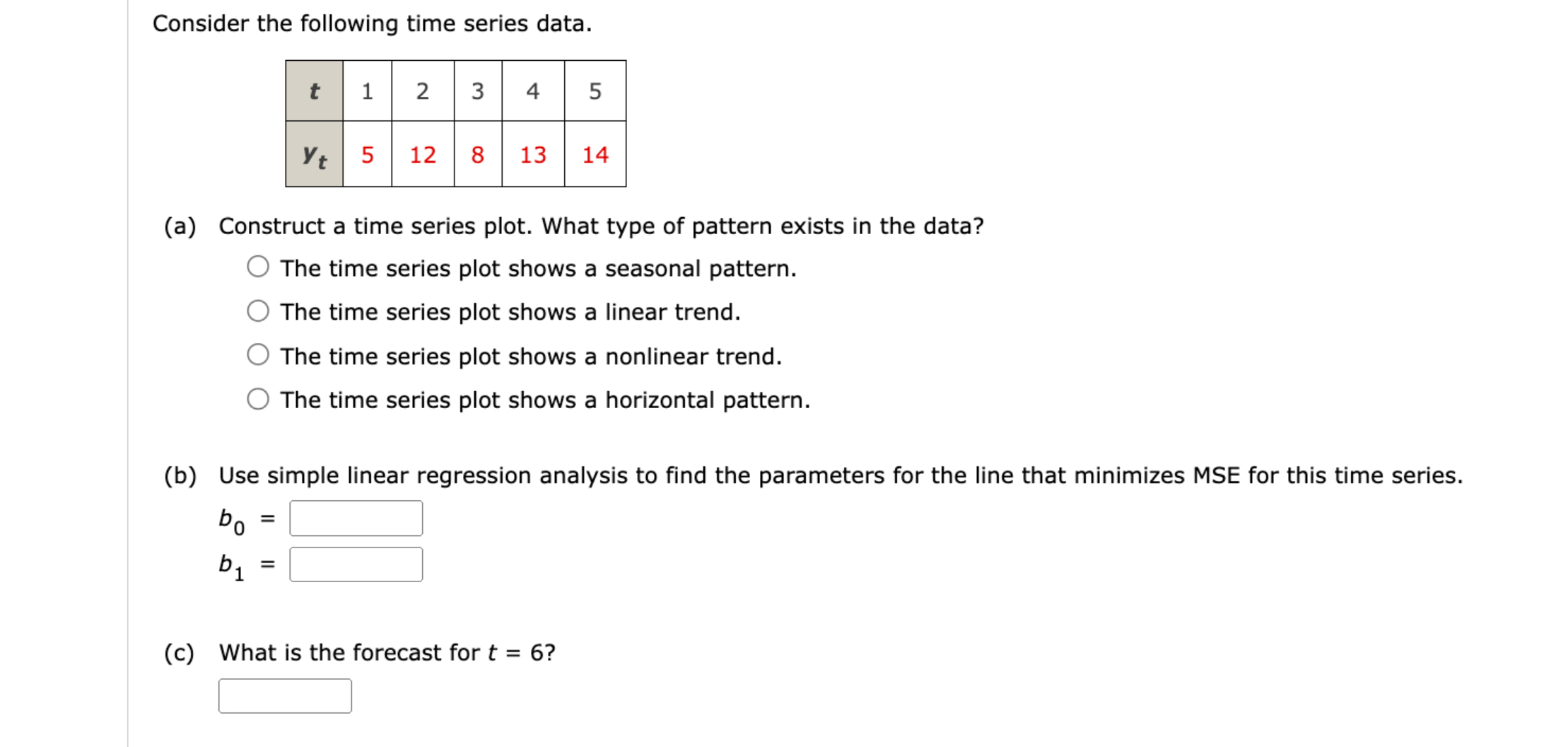Select the nonlinear trend radio button

259,356
